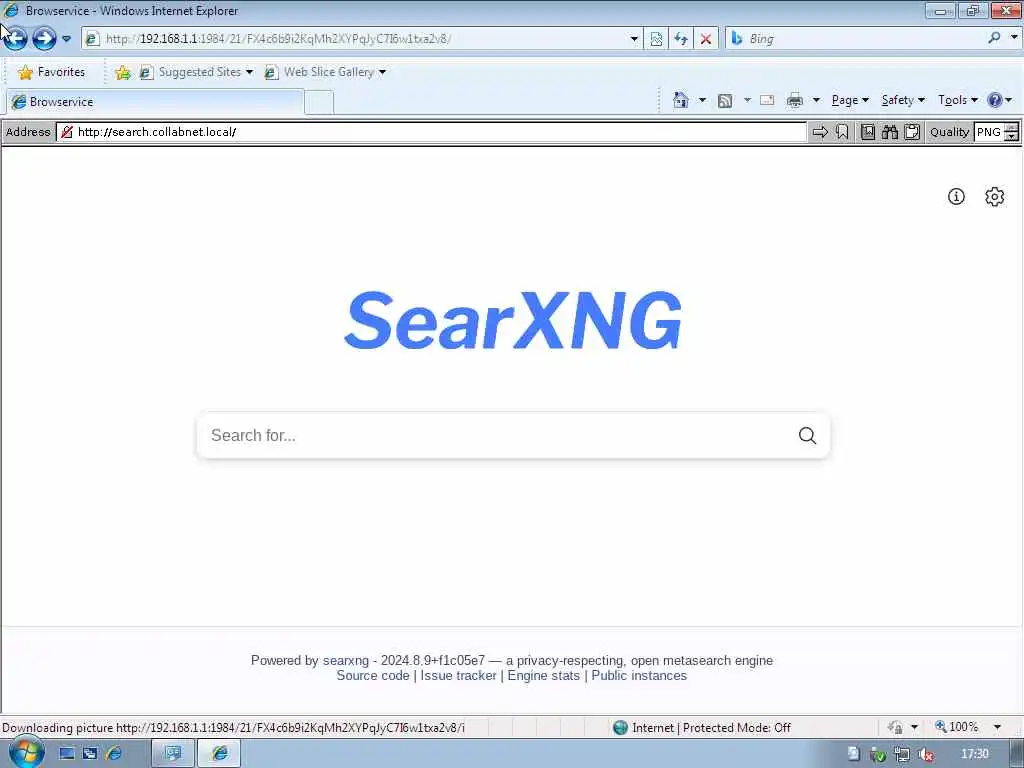Open the Favorites star button
This screenshot has height=768, width=1024.
pos(52,72)
